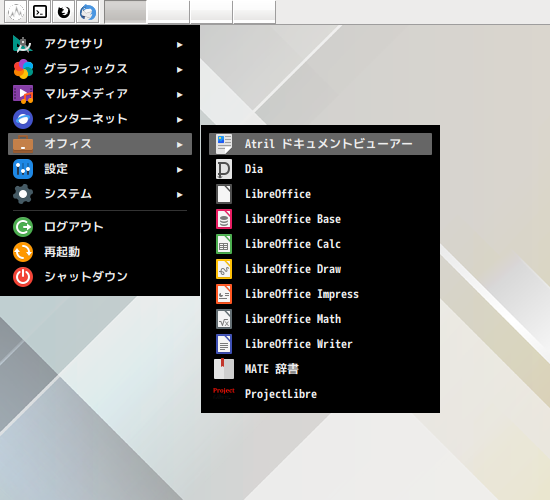Start the LibreOffice start center entry
This screenshot has width=550, height=500.
click(x=320, y=194)
